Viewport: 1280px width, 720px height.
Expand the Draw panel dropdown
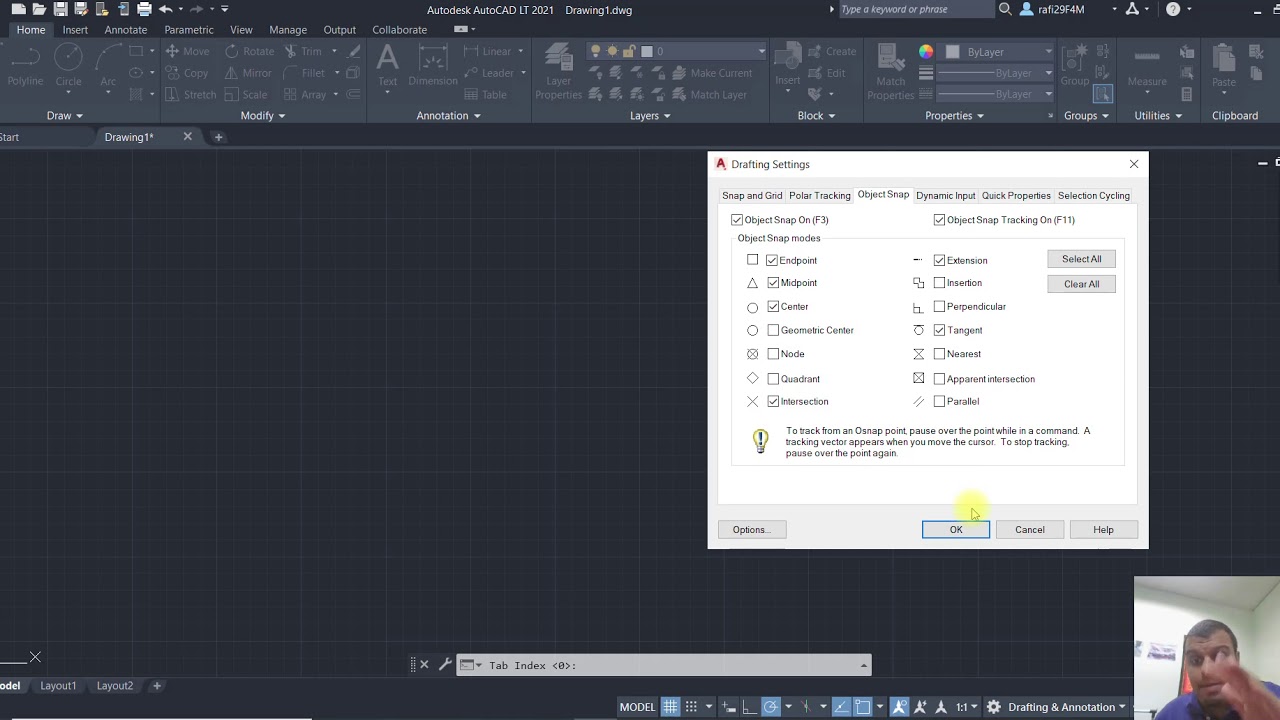(65, 116)
